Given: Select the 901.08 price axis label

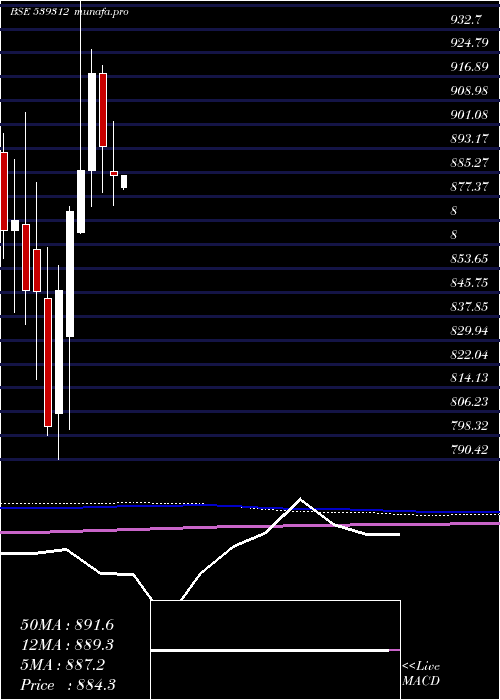Looking at the screenshot, I should [x=469, y=115].
